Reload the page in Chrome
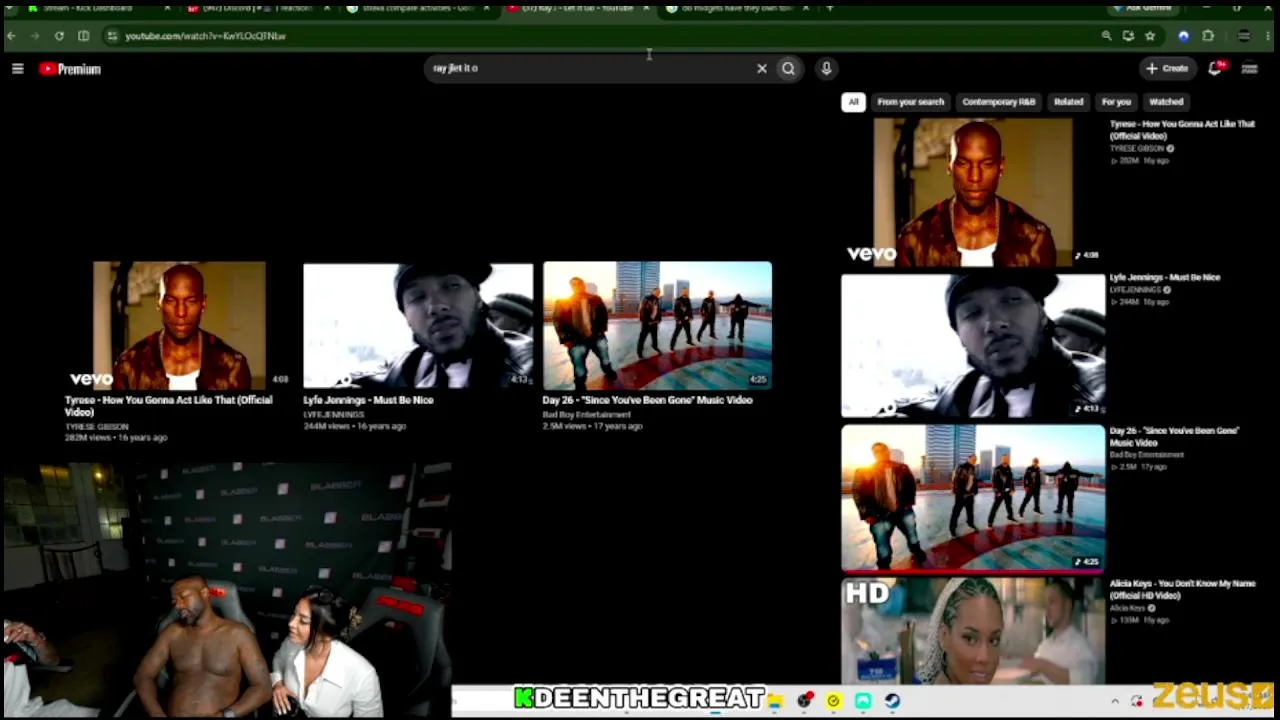The width and height of the screenshot is (1280, 720). pos(59,36)
